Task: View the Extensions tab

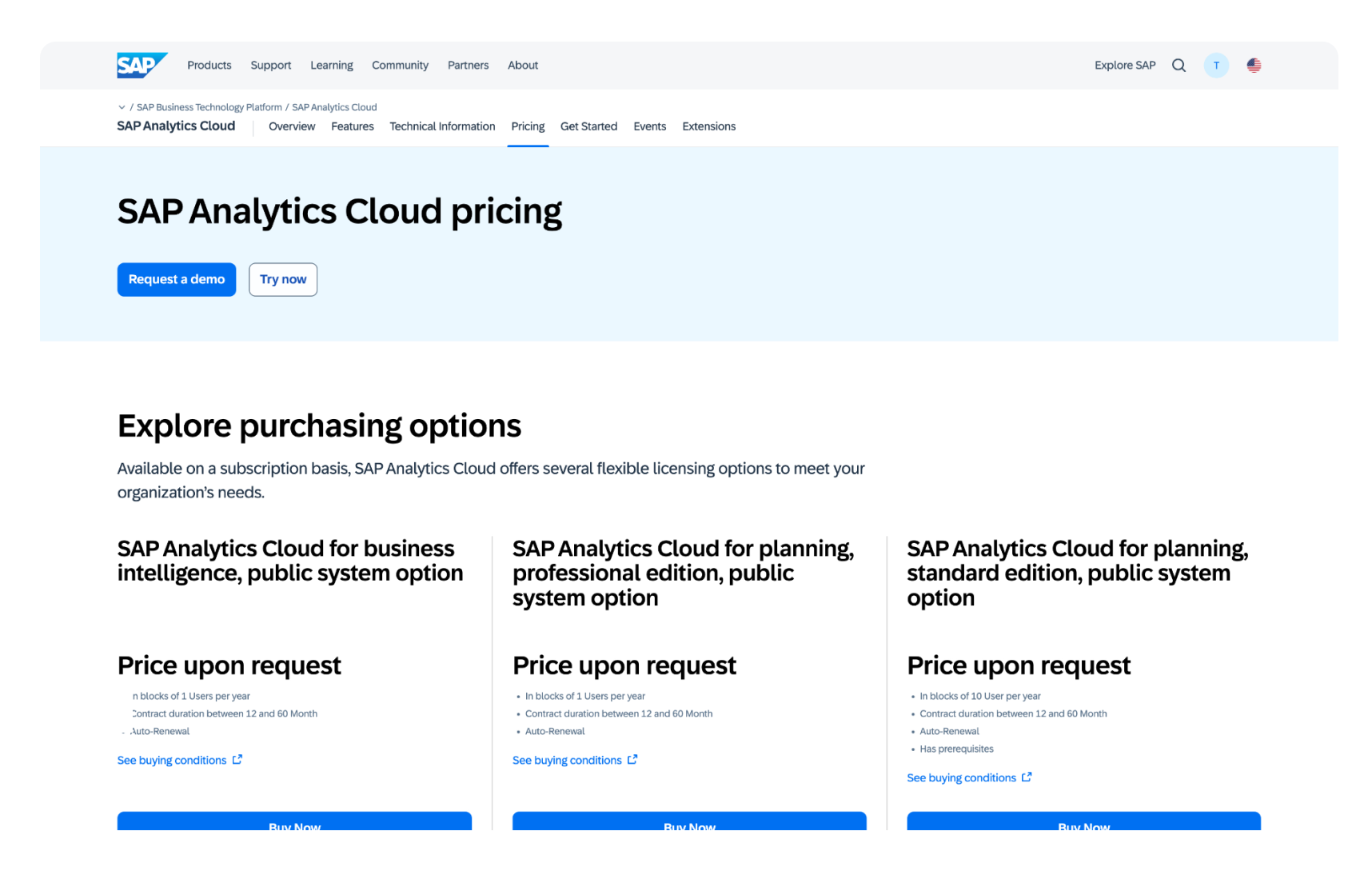Action: [708, 126]
